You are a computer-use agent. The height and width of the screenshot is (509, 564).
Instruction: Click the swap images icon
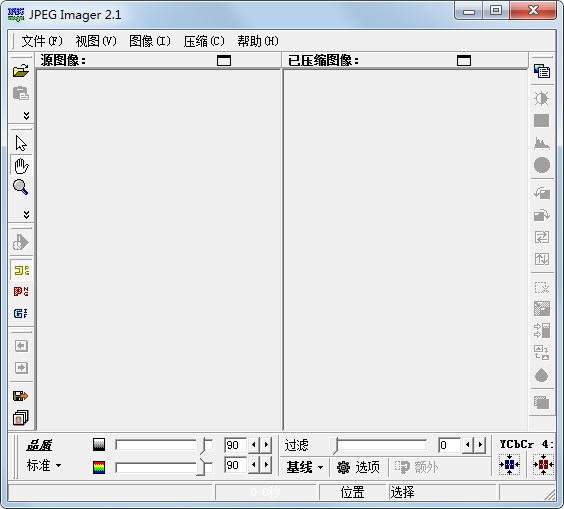[542, 353]
